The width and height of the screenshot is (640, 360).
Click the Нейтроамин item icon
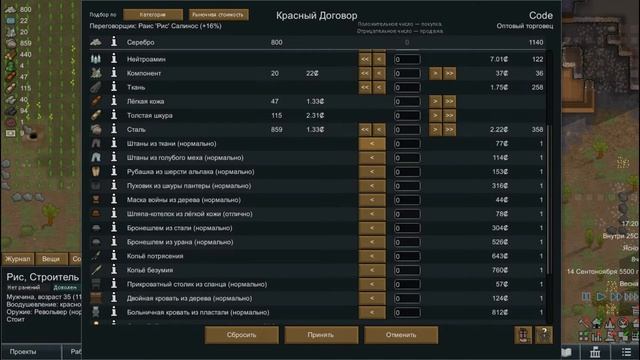point(96,59)
